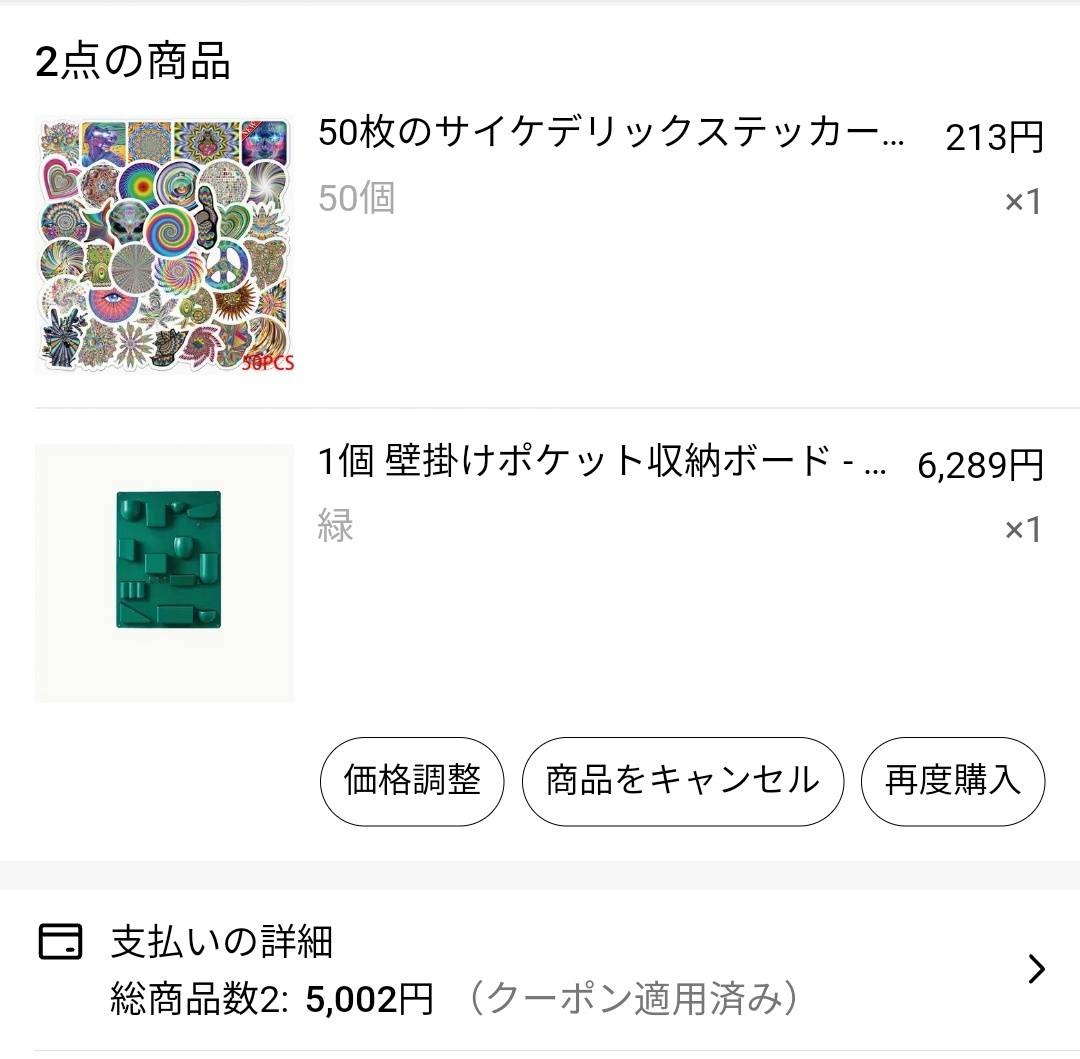This screenshot has width=1080, height=1059.
Task: Tap the sticker item ×1 quantity
Action: tap(1022, 202)
